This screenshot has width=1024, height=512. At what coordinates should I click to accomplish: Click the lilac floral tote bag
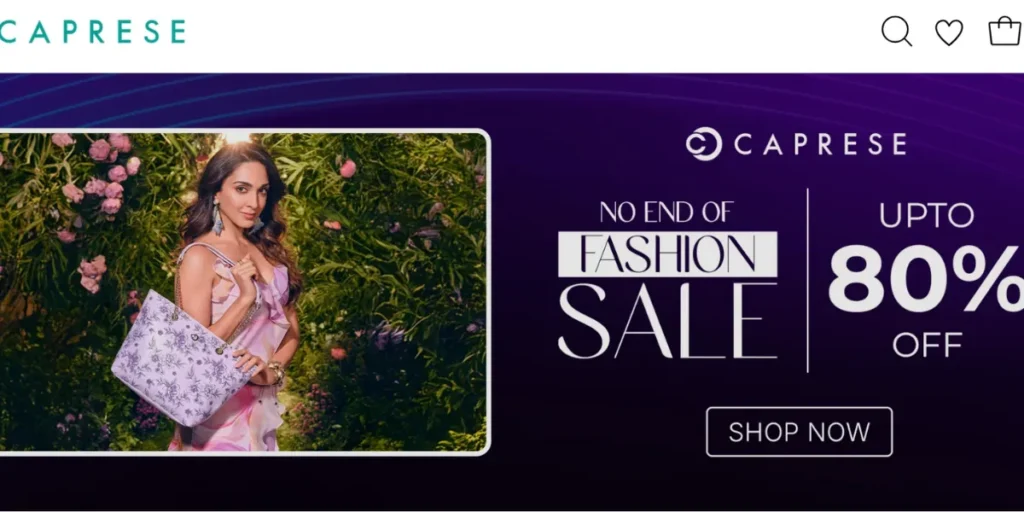(x=181, y=356)
